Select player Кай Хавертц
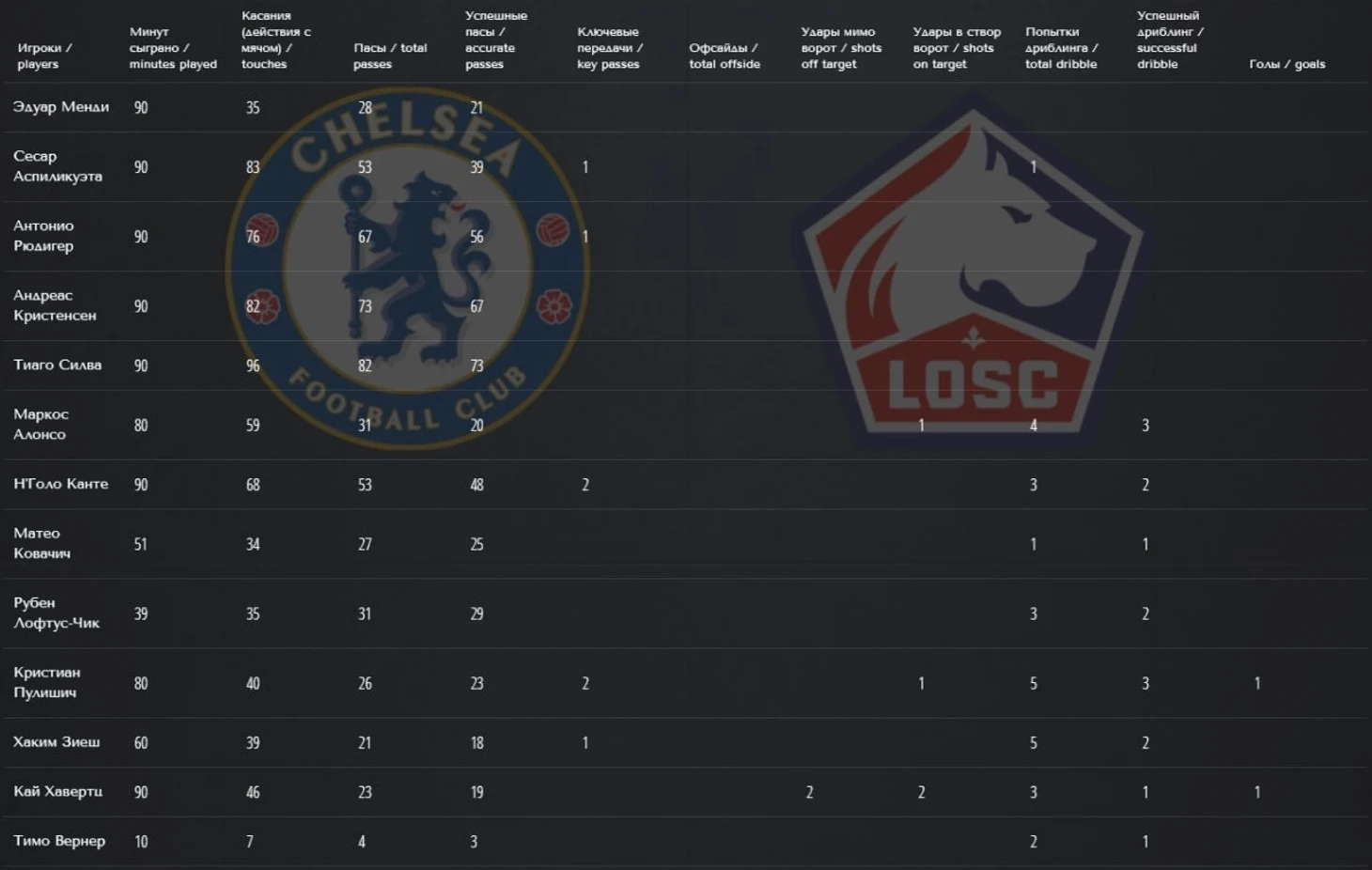Viewport: 1372px width, 870px height. (57, 791)
